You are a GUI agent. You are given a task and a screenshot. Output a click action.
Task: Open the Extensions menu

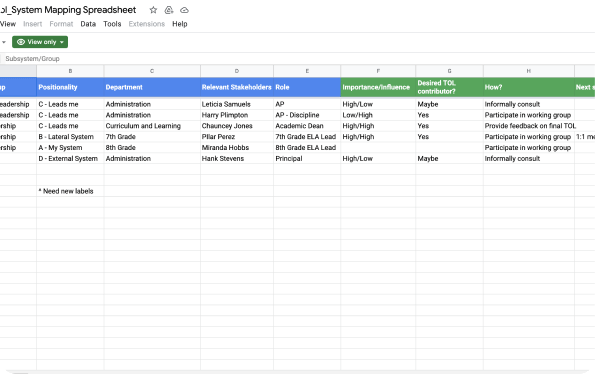pyautogui.click(x=146, y=24)
